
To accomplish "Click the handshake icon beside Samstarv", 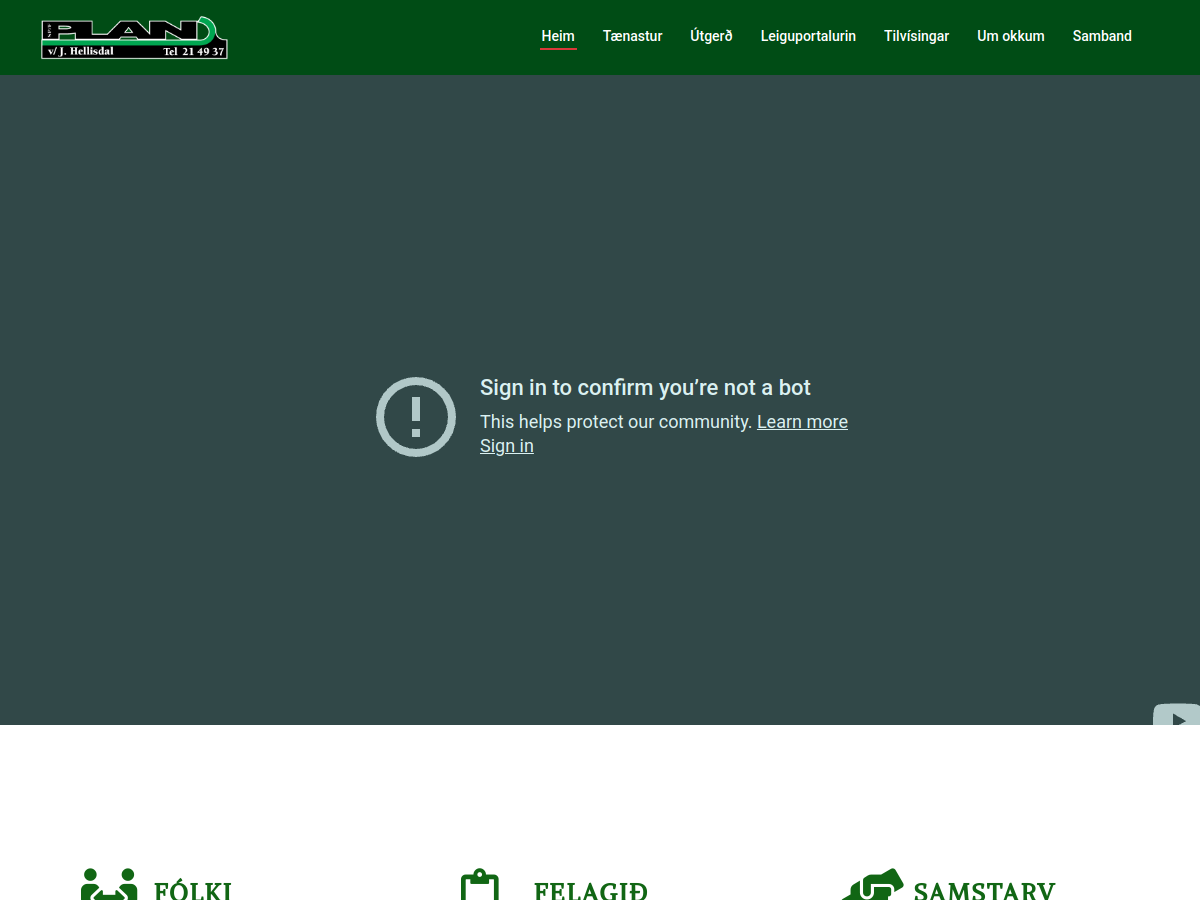I will click(872, 885).
